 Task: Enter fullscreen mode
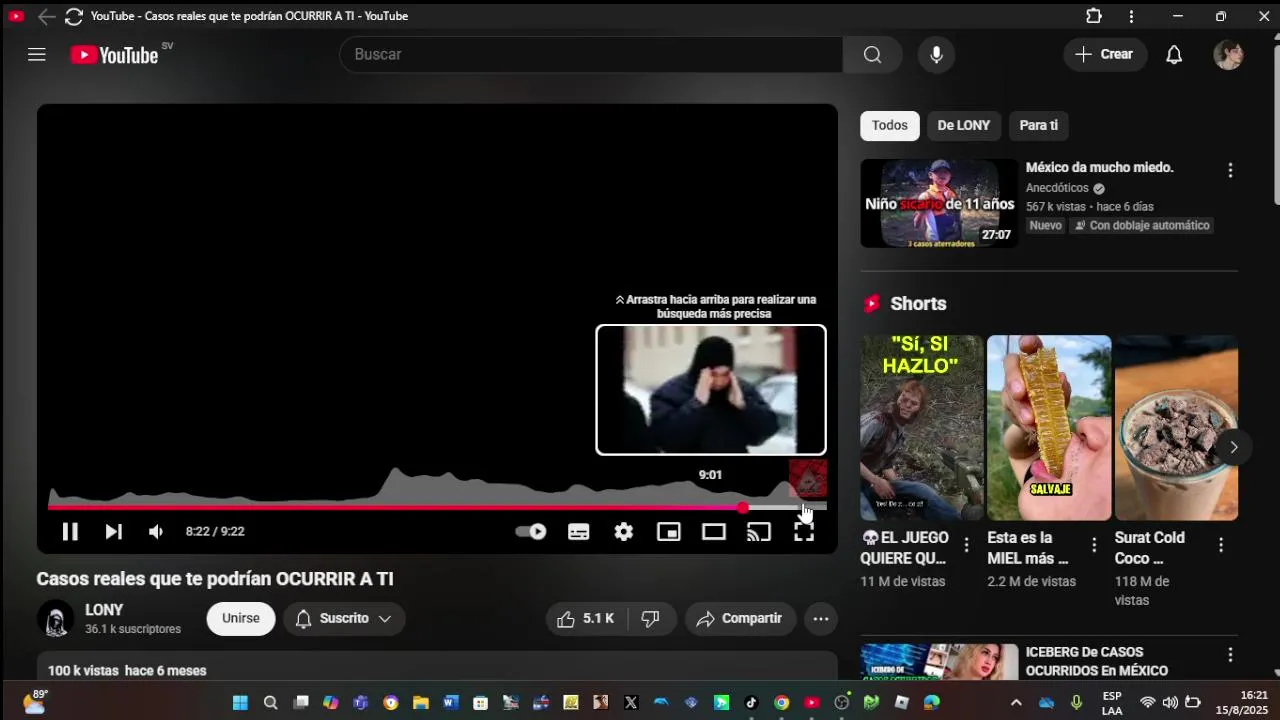pos(804,532)
